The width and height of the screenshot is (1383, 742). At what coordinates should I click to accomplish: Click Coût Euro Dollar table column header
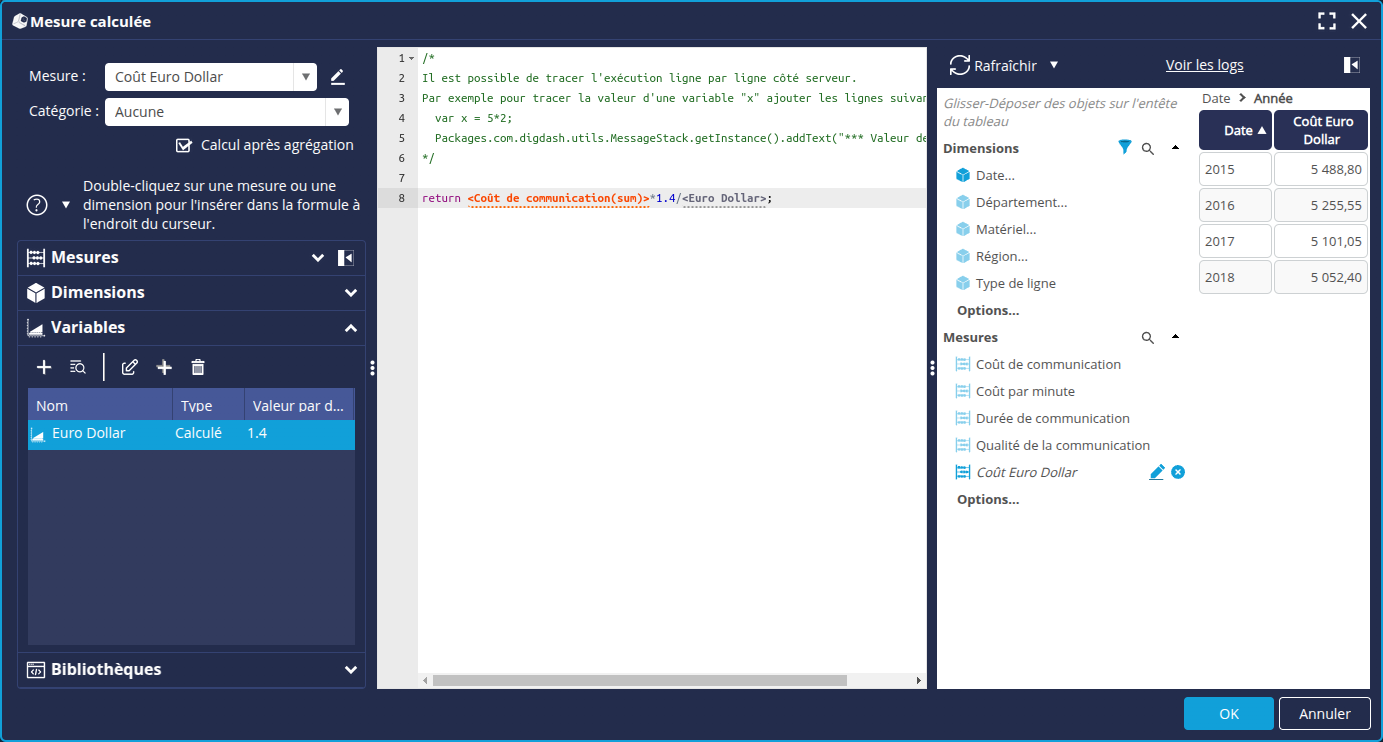pos(1321,130)
